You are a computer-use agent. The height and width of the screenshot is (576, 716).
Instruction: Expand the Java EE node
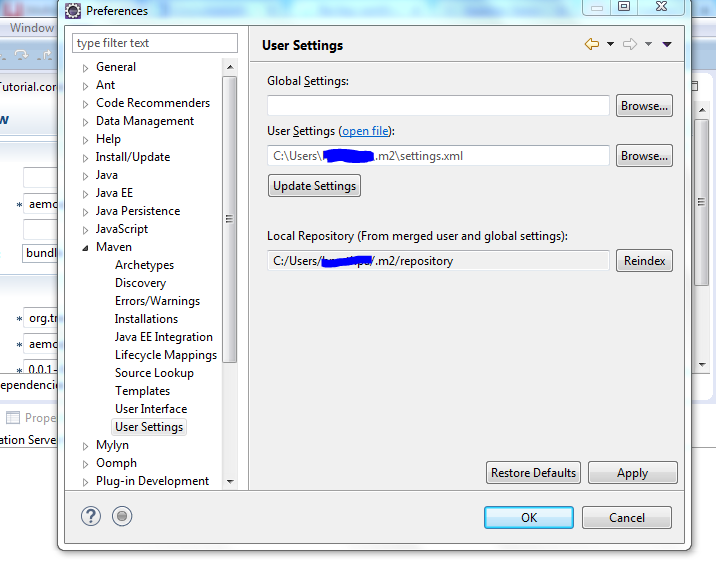click(x=85, y=195)
